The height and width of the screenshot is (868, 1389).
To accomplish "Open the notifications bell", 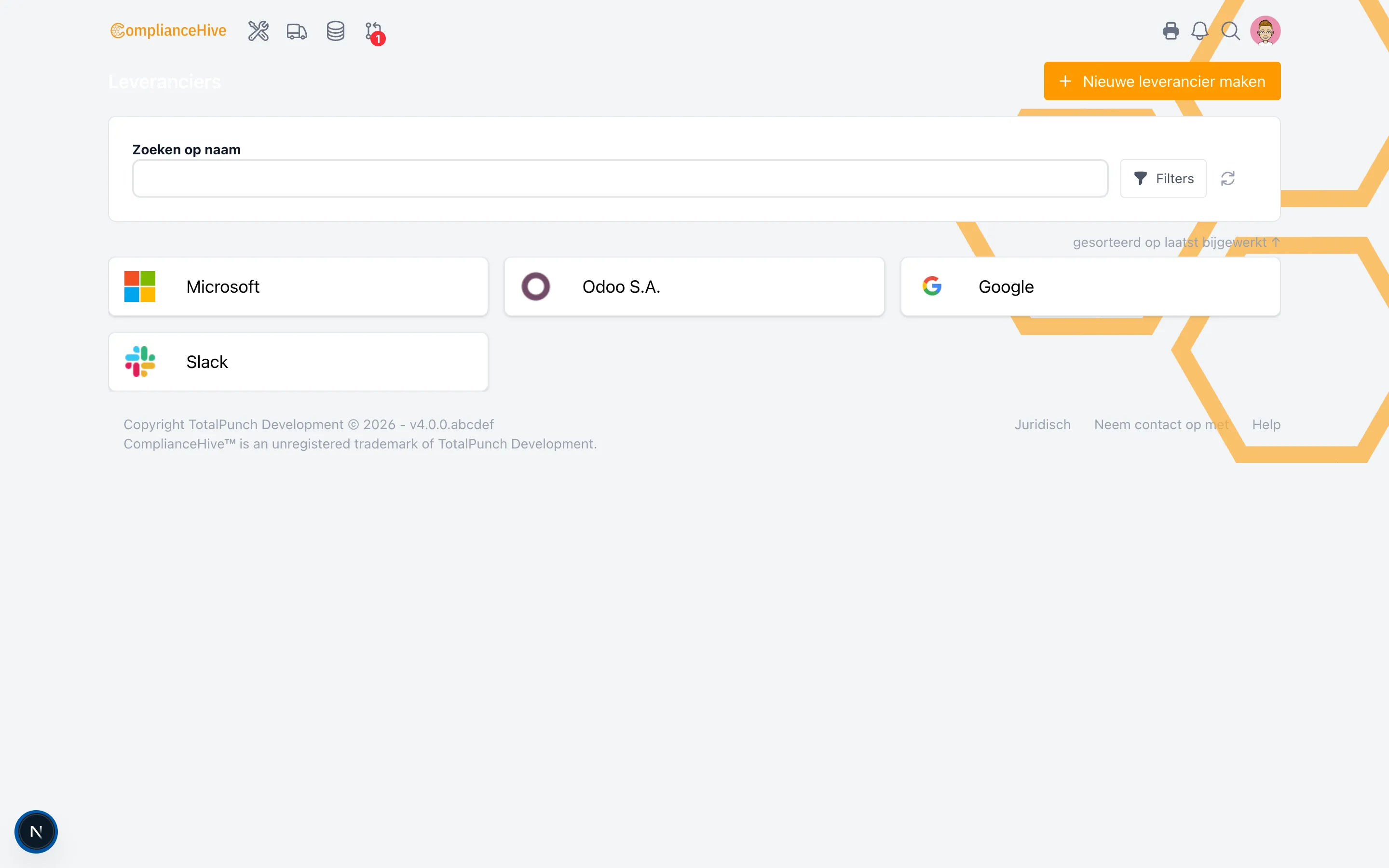I will [x=1200, y=30].
